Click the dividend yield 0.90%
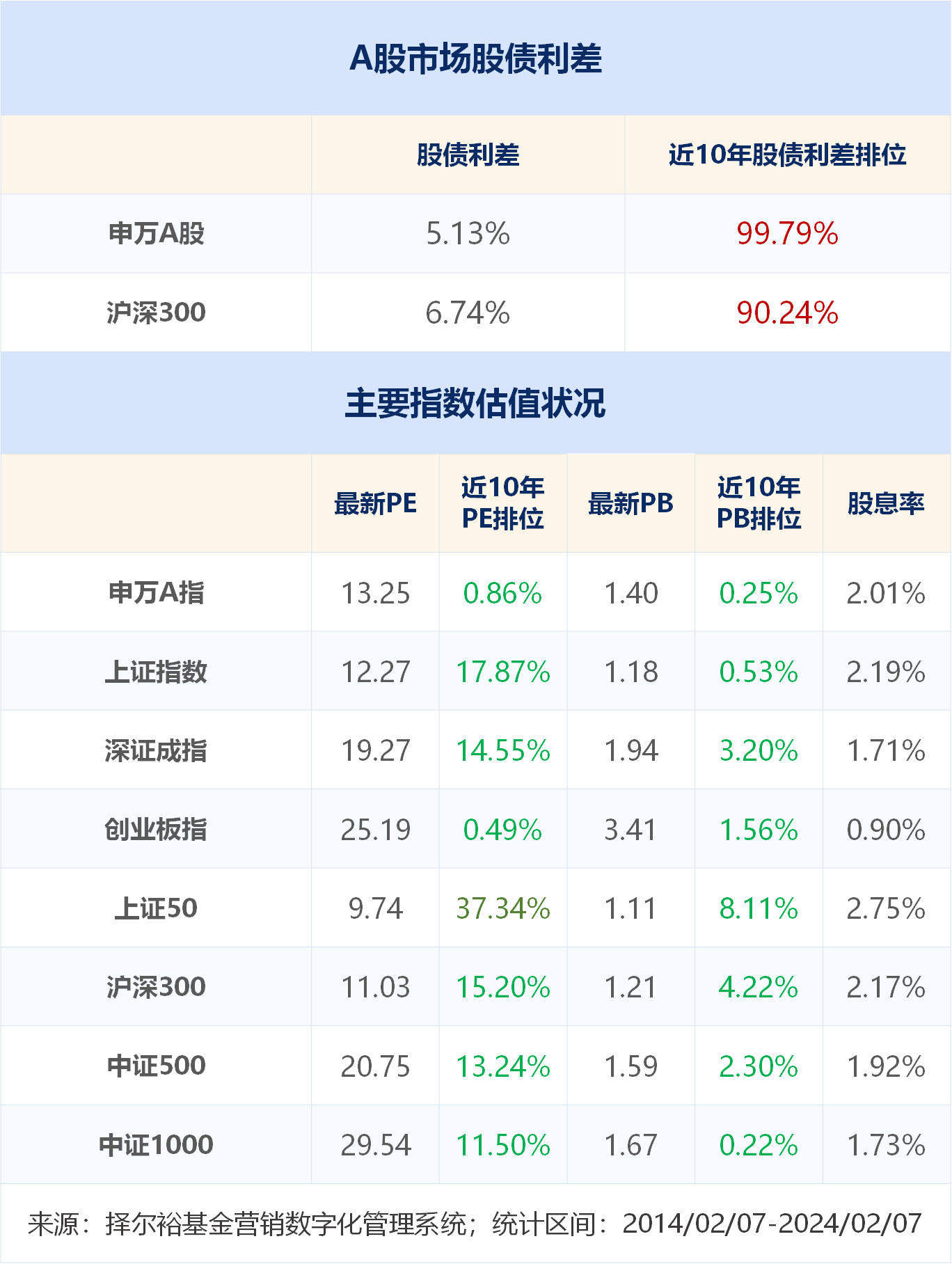Screen dimensions: 952x1264 pyautogui.click(x=887, y=830)
